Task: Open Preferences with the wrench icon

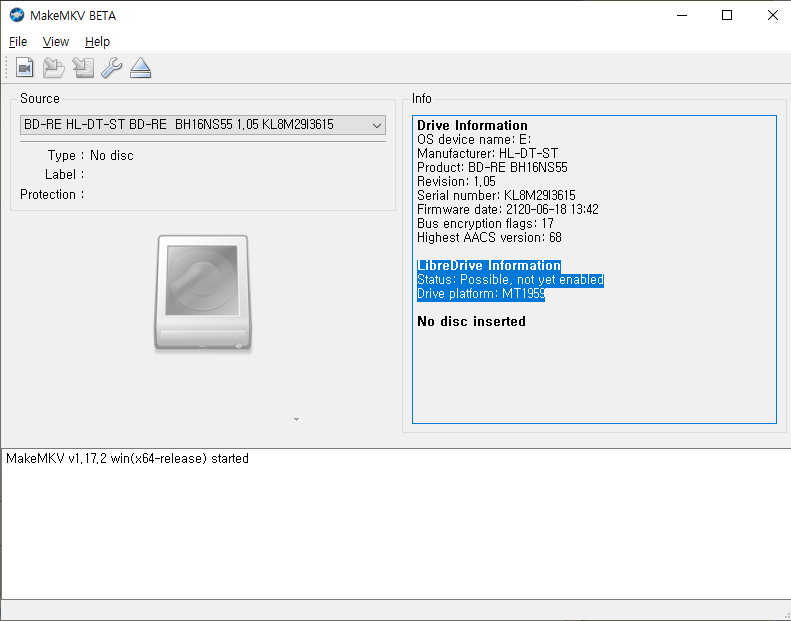Action: [111, 68]
